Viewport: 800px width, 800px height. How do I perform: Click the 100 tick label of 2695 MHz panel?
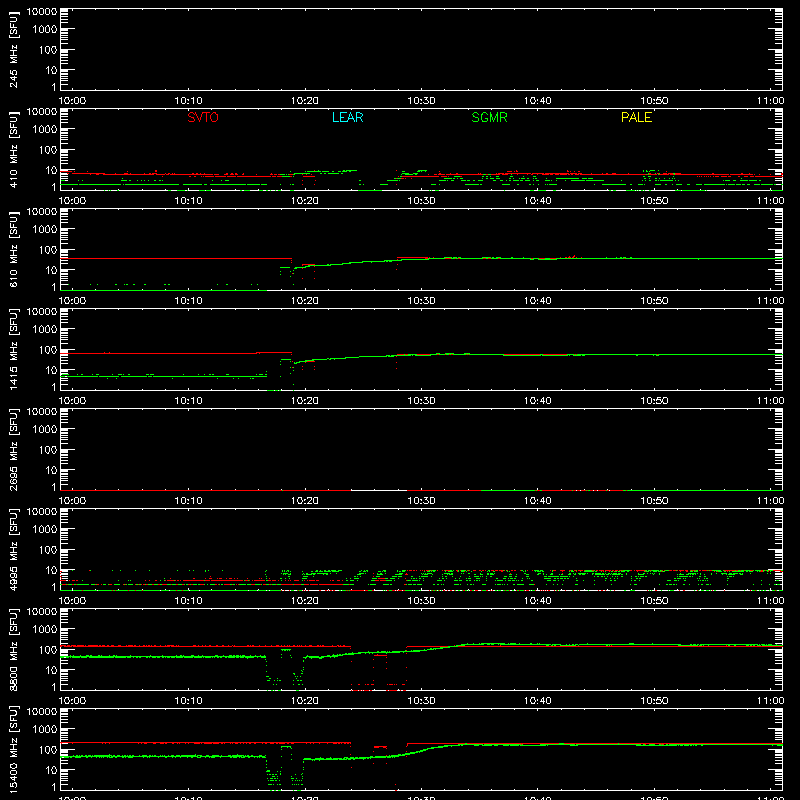coord(48,450)
